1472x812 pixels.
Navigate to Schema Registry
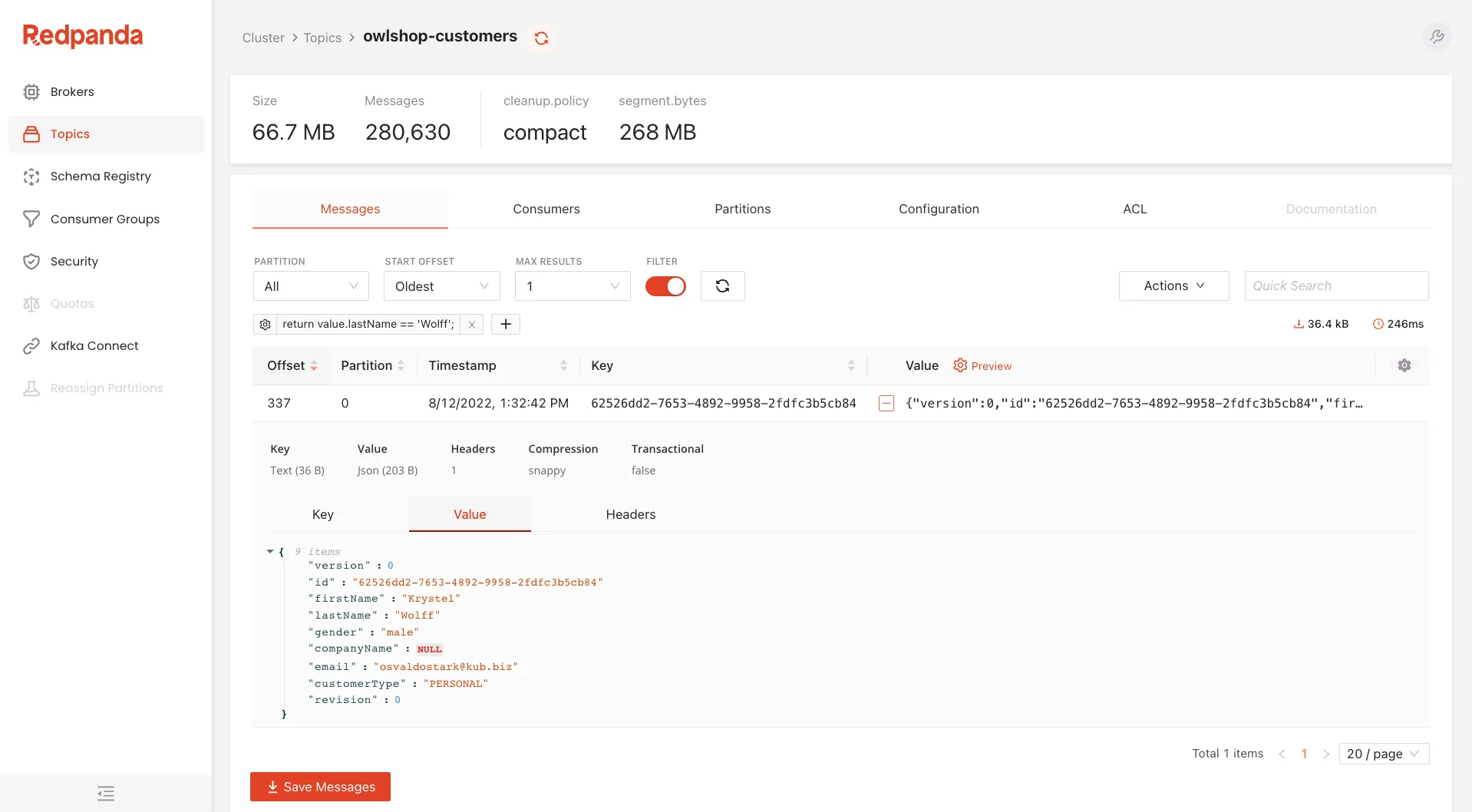(100, 176)
